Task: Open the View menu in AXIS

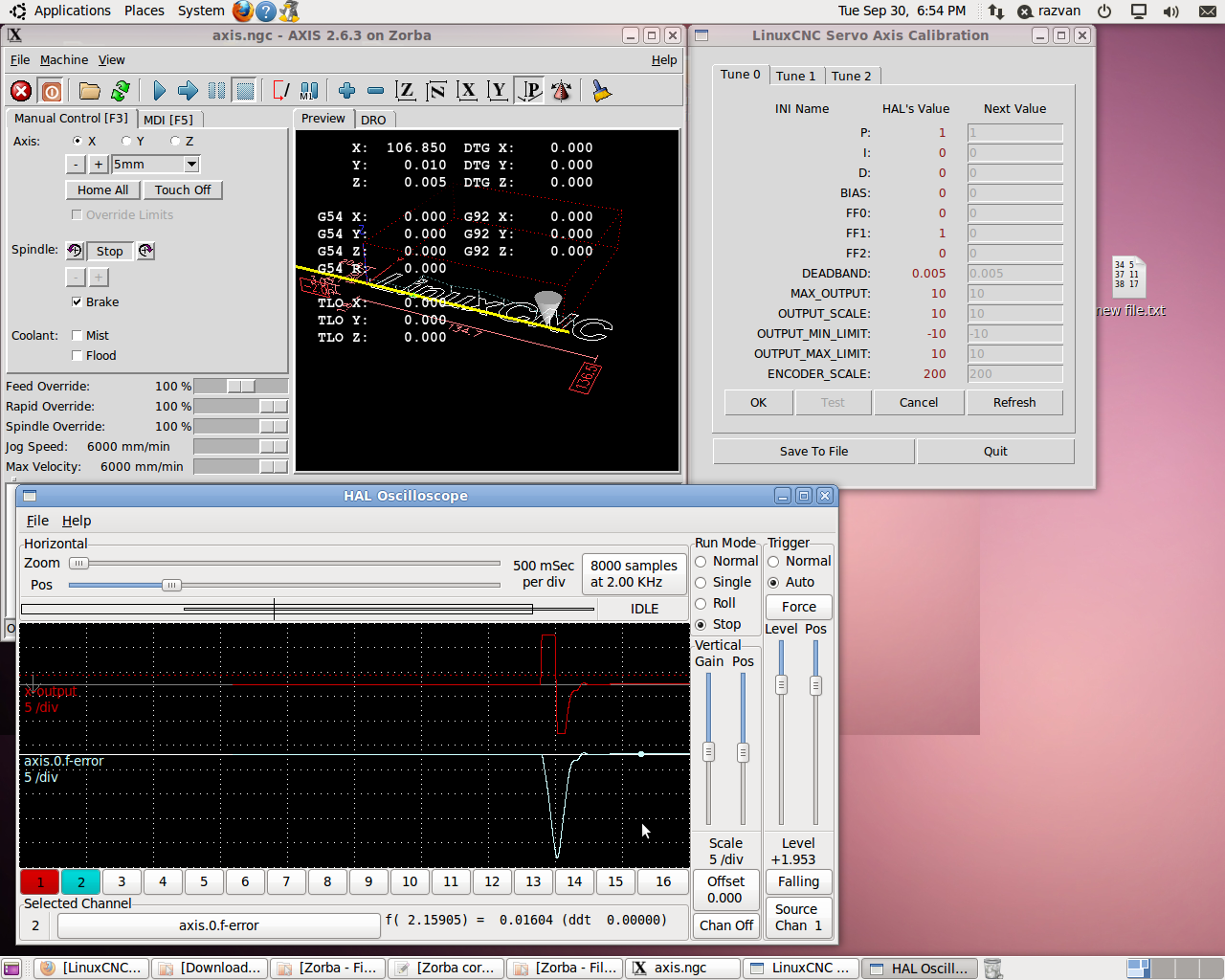Action: click(x=111, y=59)
